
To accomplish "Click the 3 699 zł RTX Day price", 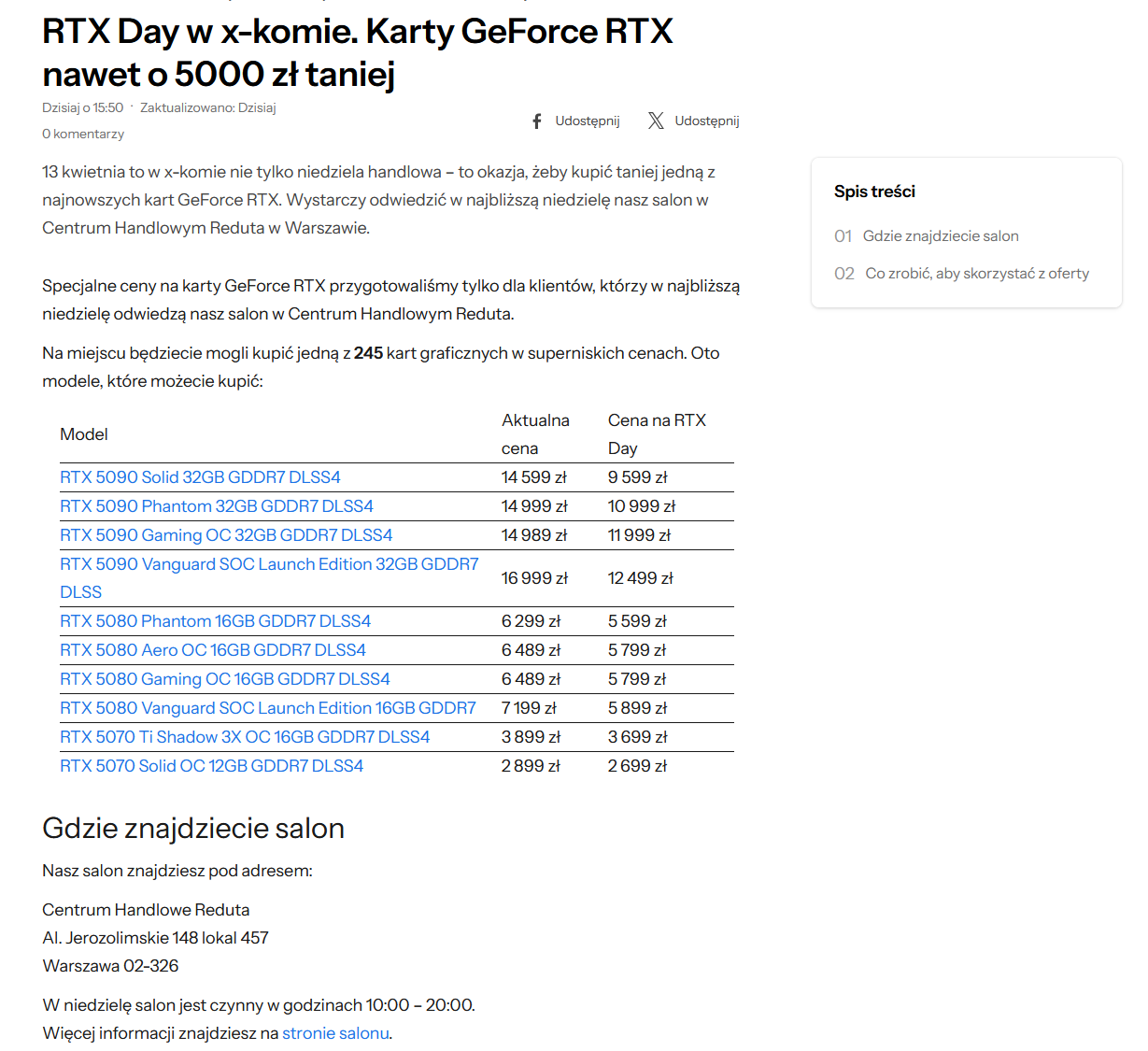I will click(638, 737).
